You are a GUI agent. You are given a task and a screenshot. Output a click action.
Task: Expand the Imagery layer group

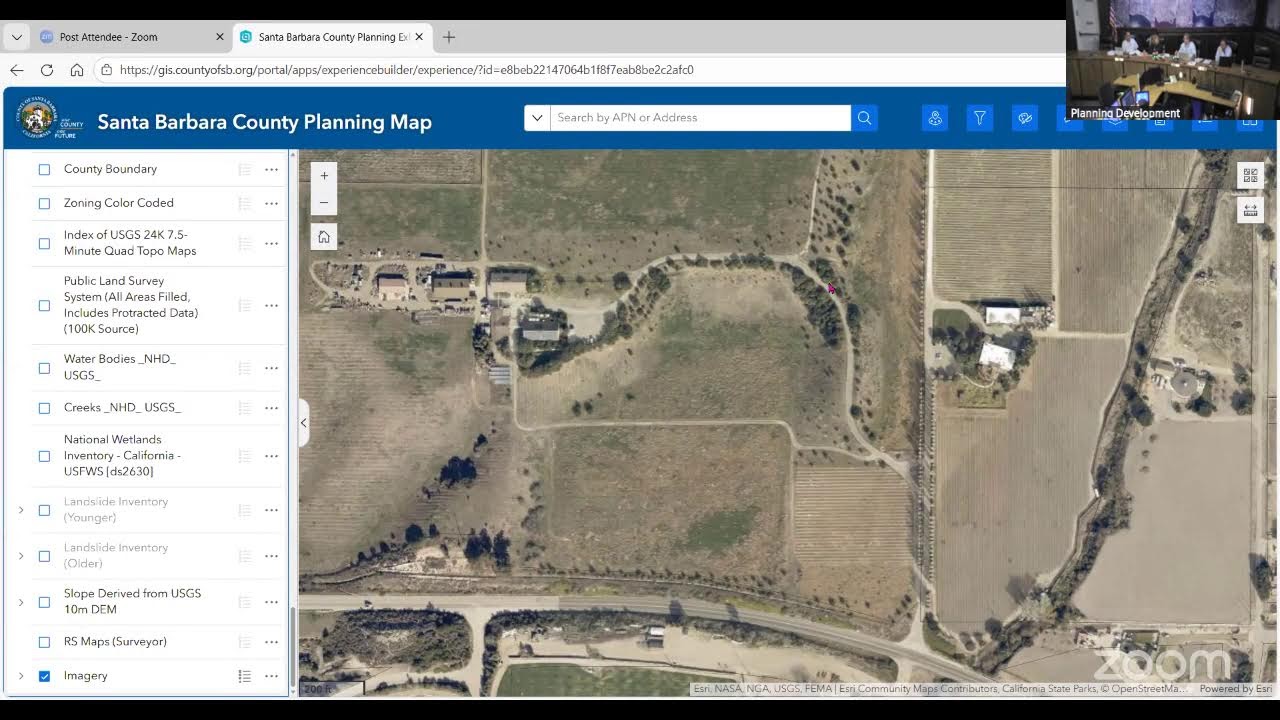21,676
